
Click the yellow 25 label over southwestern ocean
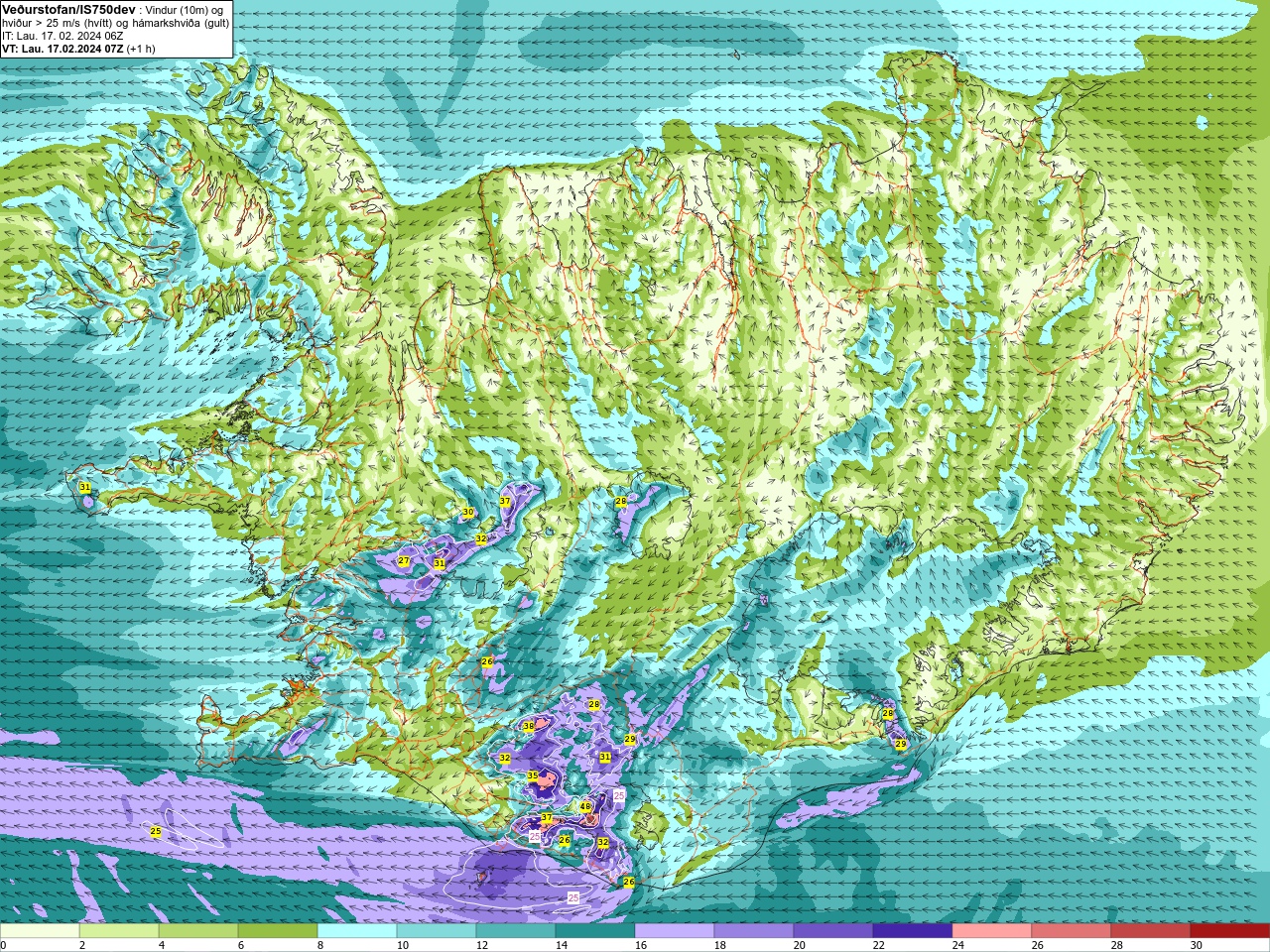(156, 831)
